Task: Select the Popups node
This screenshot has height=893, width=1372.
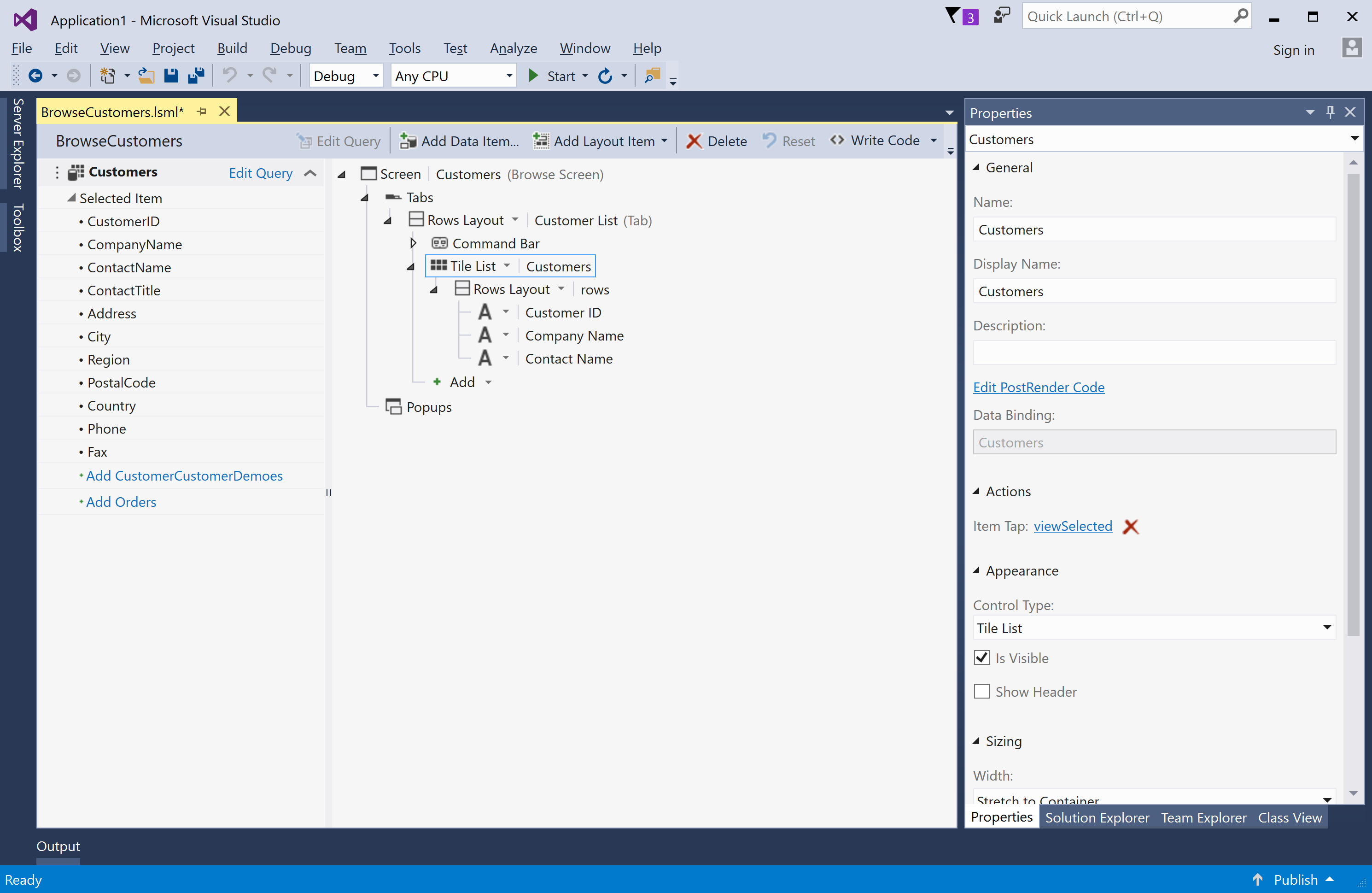Action: [419, 407]
